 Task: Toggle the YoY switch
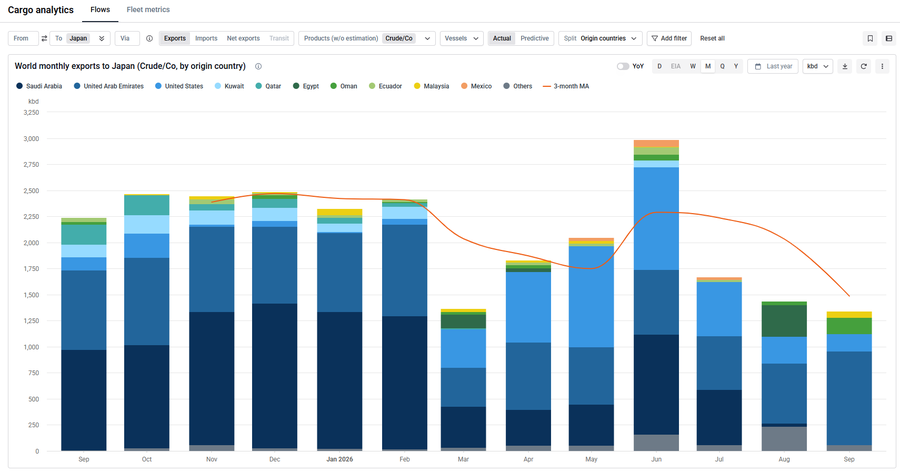623,67
